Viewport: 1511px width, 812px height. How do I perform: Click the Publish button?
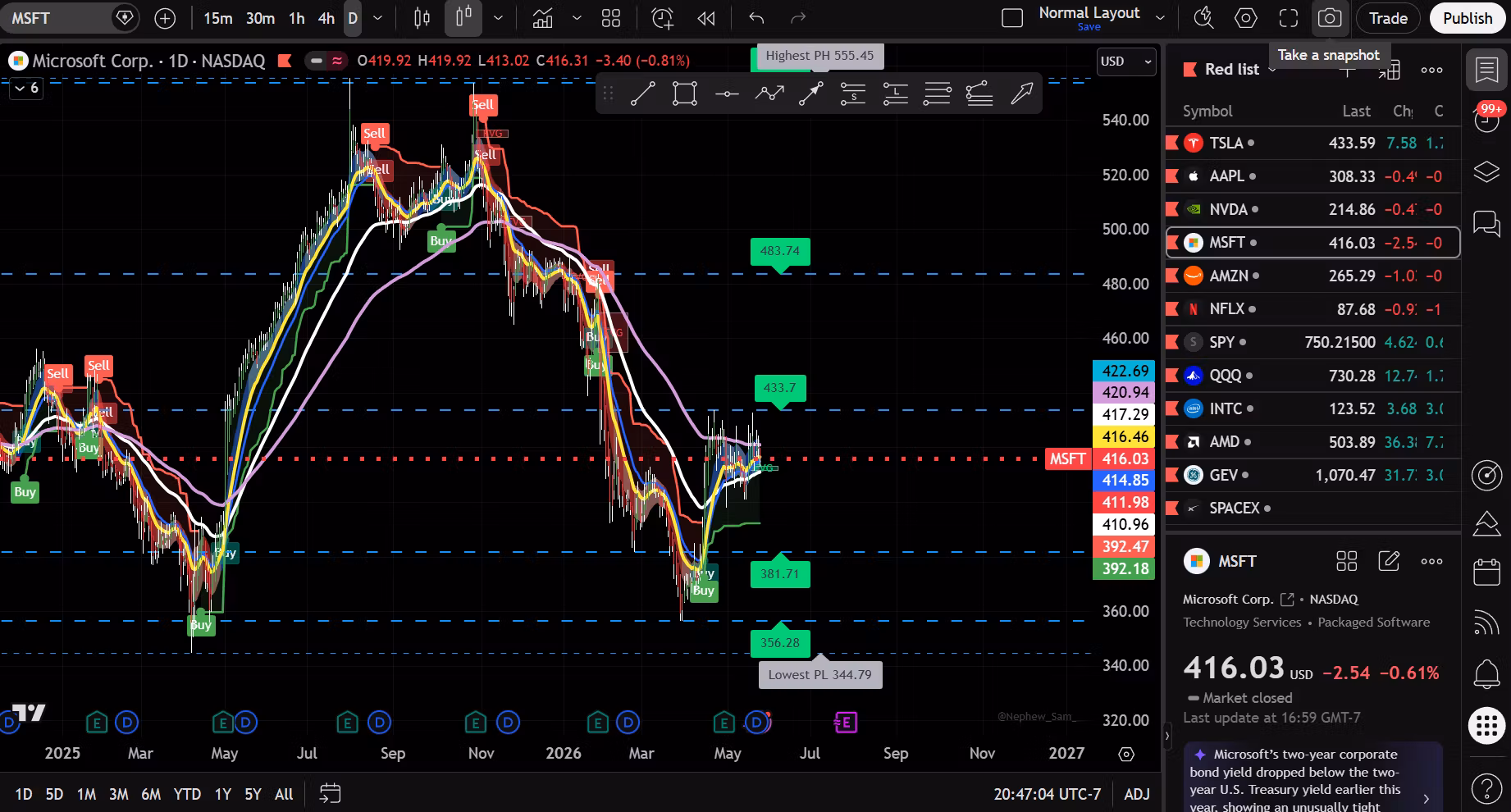click(x=1468, y=18)
